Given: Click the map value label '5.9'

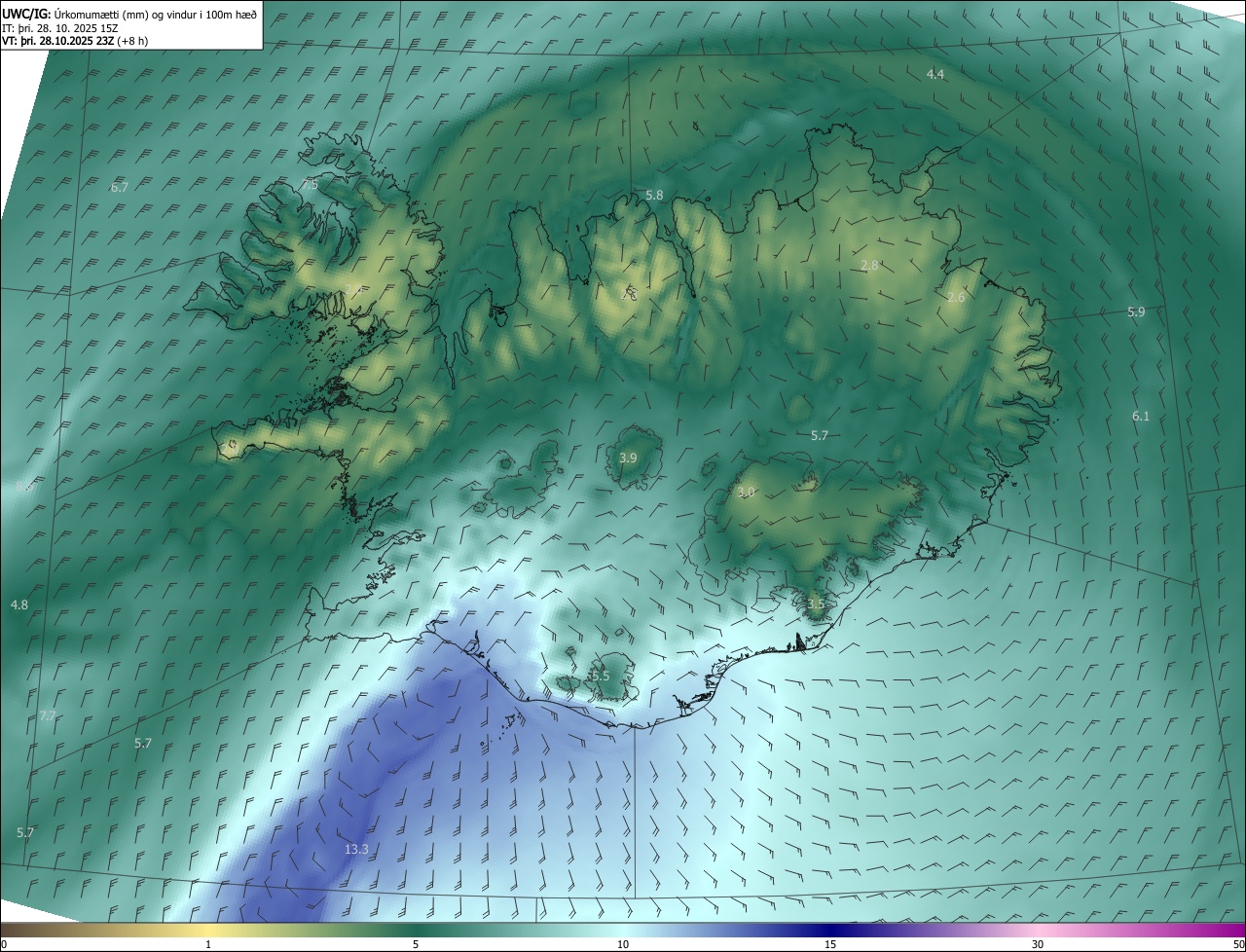Looking at the screenshot, I should pyautogui.click(x=1136, y=311).
